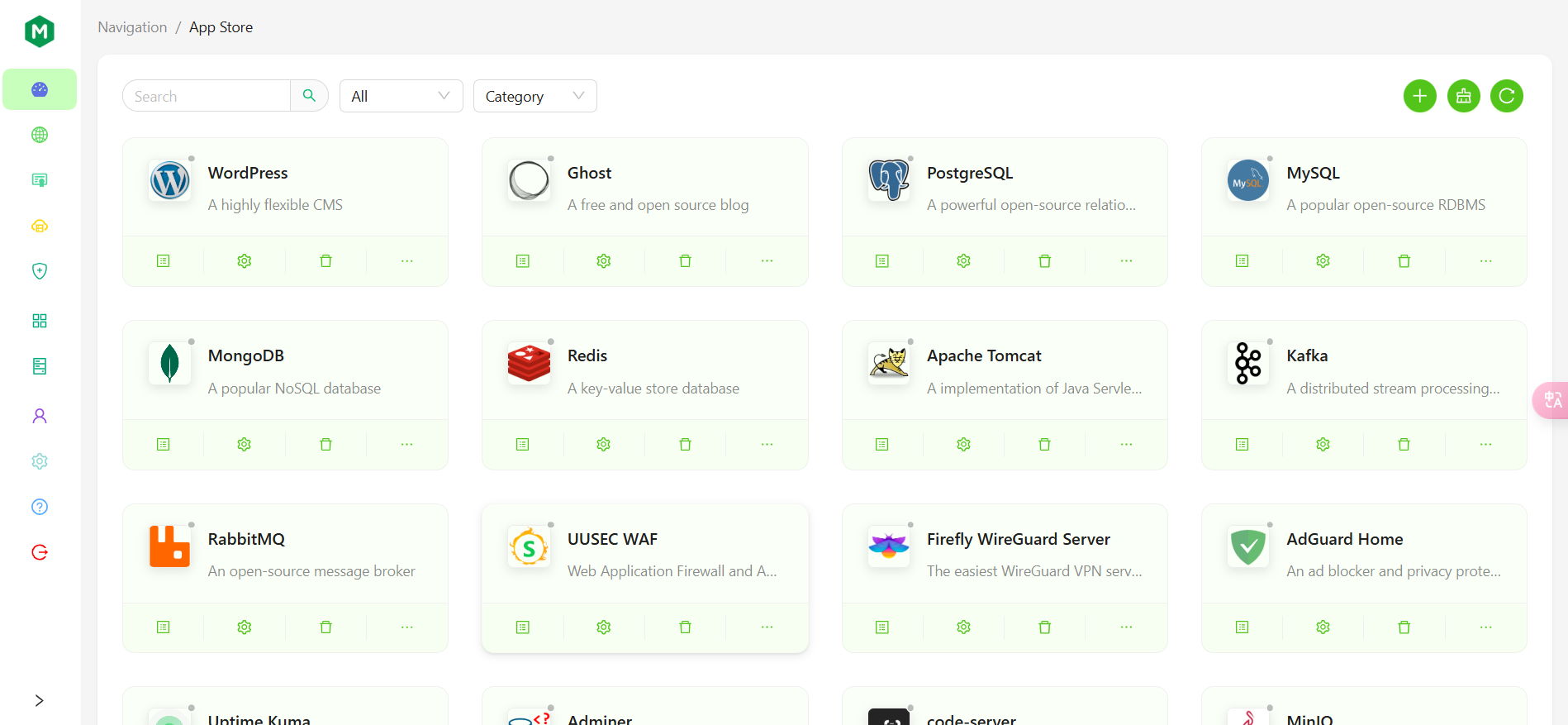Open RabbitMQ gear settings icon

pyautogui.click(x=245, y=627)
